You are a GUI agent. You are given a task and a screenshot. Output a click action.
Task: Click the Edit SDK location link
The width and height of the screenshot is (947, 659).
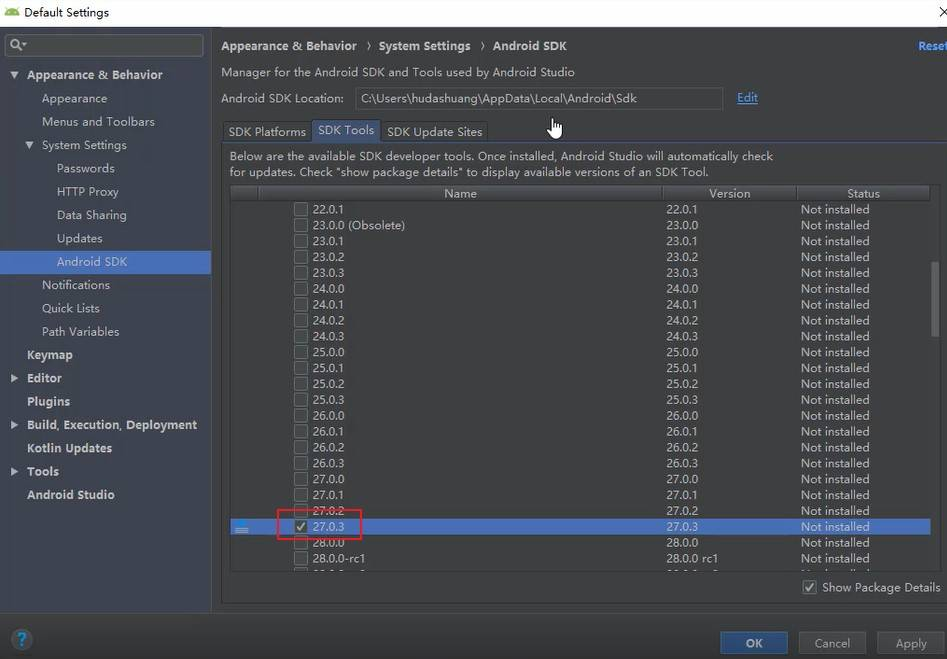click(x=747, y=98)
